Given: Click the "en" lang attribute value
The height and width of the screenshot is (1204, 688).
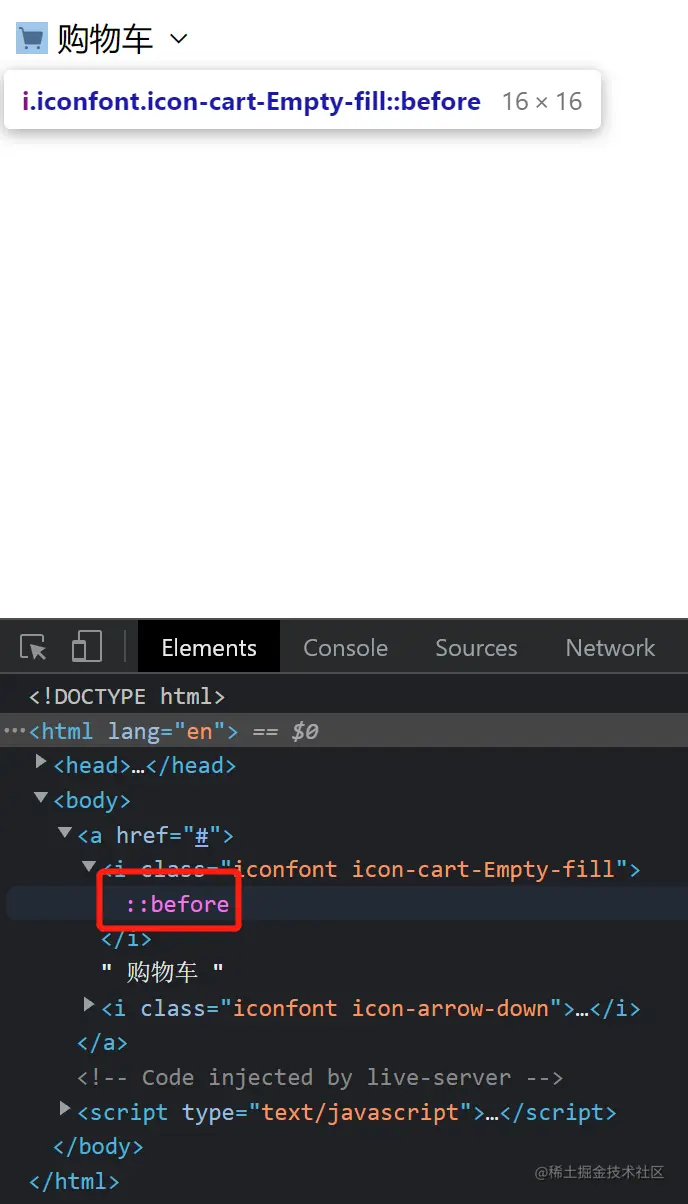Looking at the screenshot, I should [x=200, y=731].
